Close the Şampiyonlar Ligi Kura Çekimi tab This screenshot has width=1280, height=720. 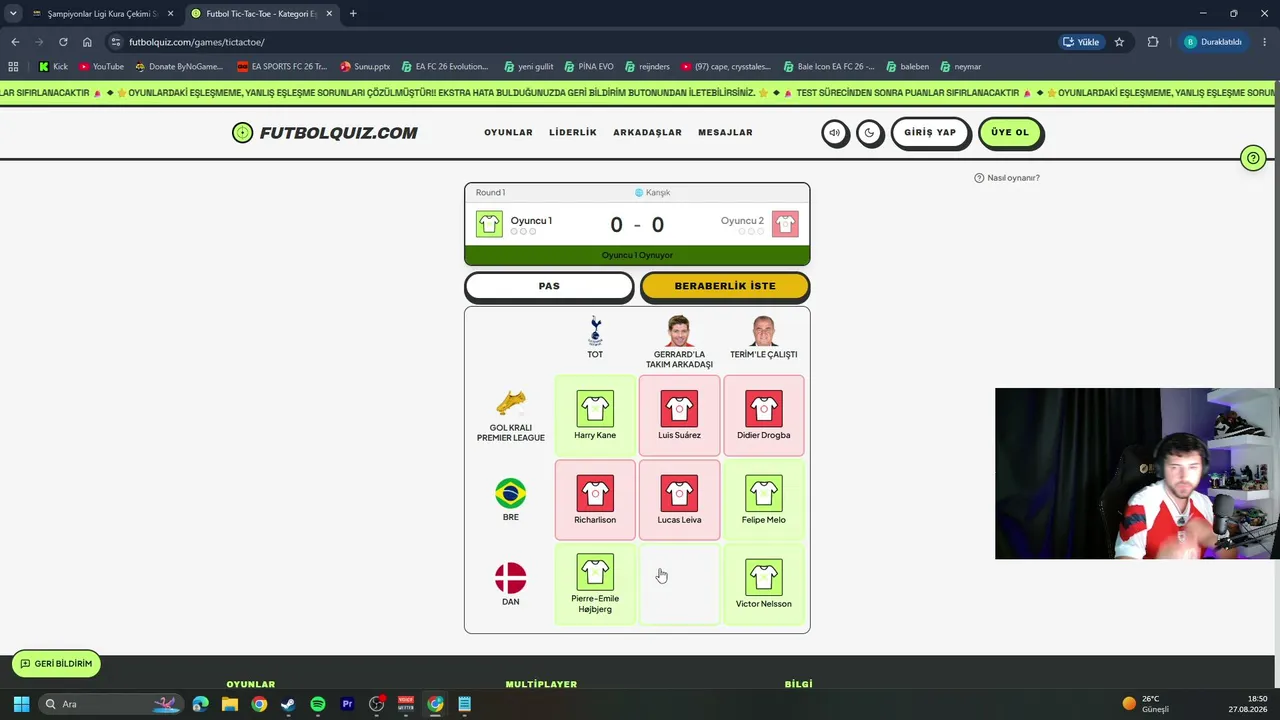[170, 14]
